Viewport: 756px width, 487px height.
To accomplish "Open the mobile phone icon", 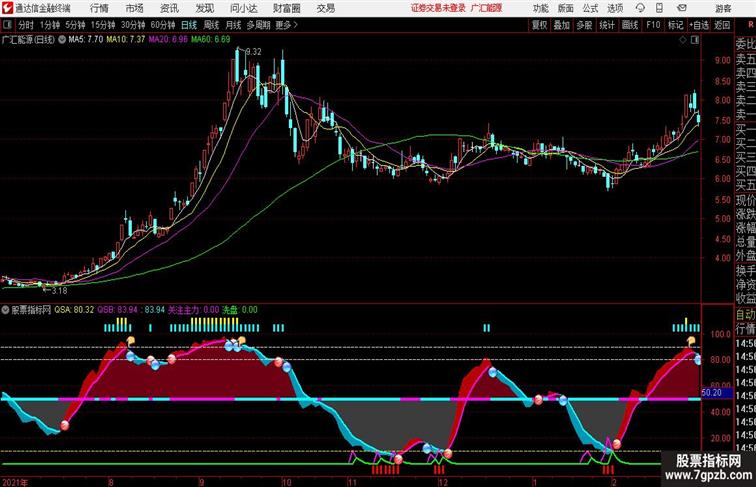I will [659, 8].
